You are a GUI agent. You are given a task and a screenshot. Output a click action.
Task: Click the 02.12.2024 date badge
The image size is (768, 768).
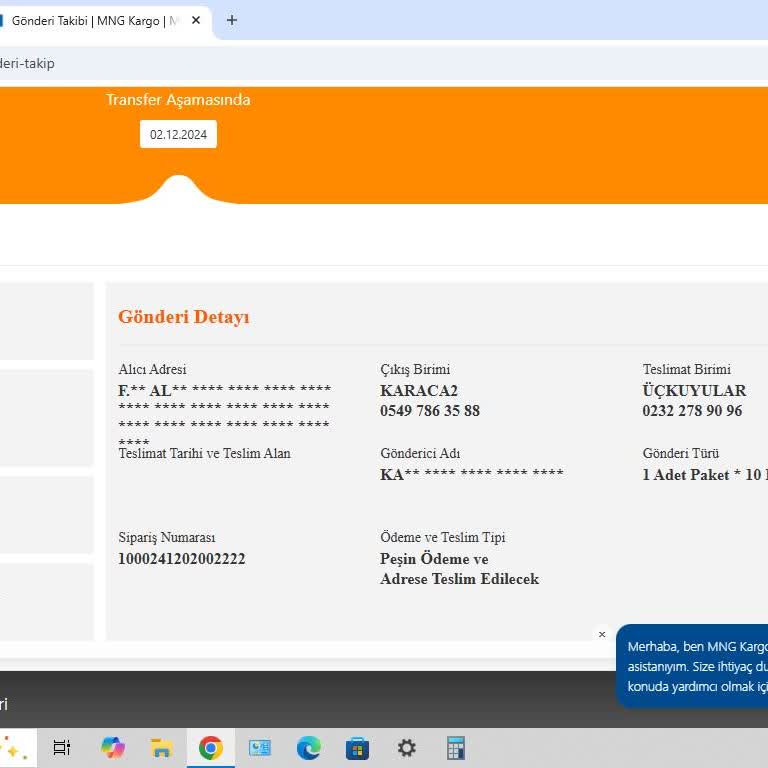pos(178,134)
